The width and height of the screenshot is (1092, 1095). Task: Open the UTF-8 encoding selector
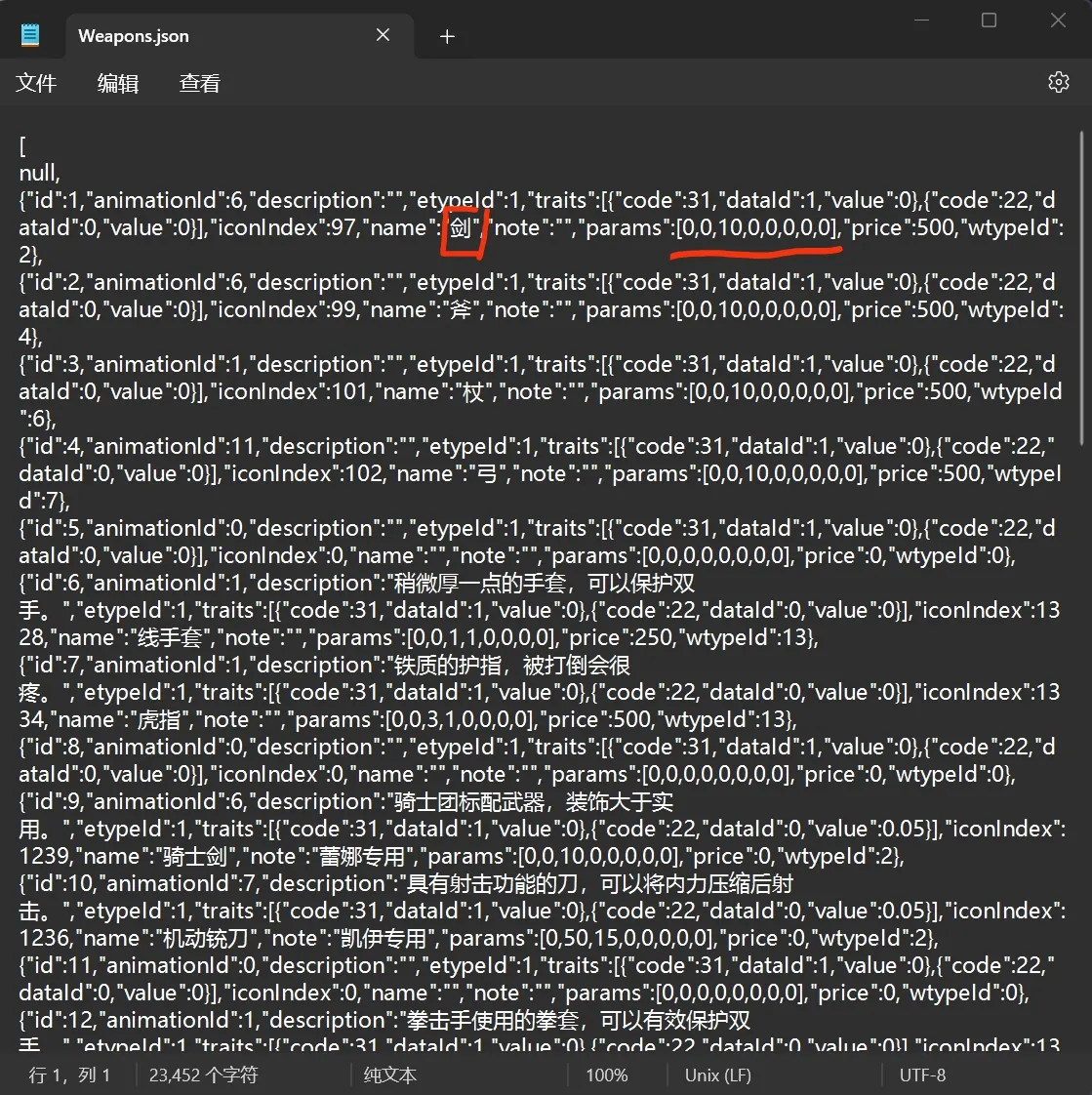pyautogui.click(x=922, y=1075)
